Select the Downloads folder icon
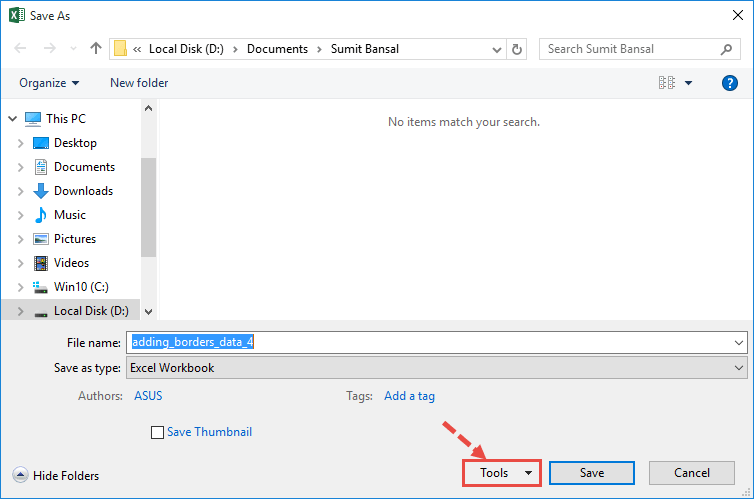The height and width of the screenshot is (499, 754). (41, 191)
